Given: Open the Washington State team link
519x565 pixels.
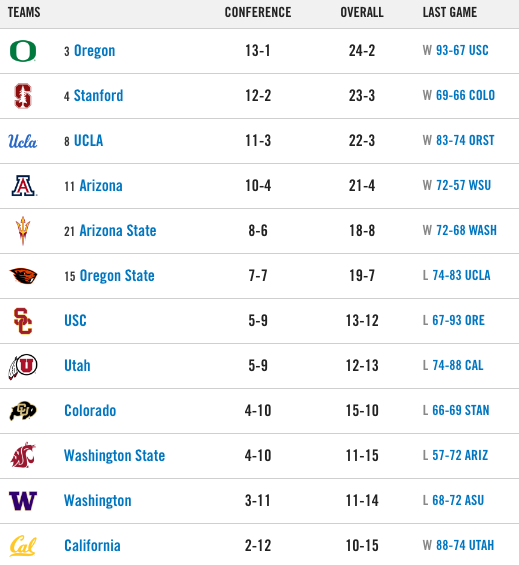Looking at the screenshot, I should 115,455.
